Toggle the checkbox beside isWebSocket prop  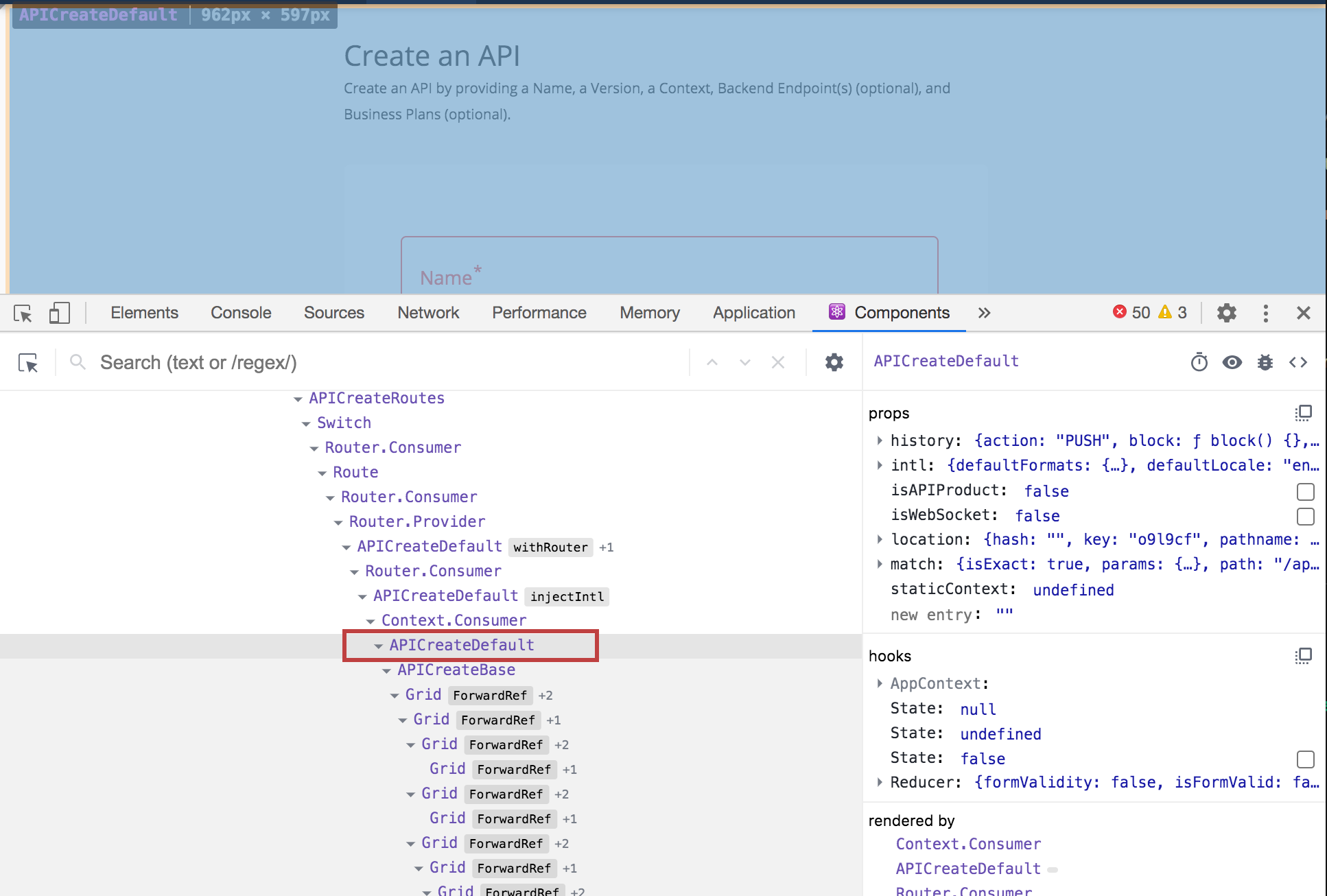click(1306, 517)
